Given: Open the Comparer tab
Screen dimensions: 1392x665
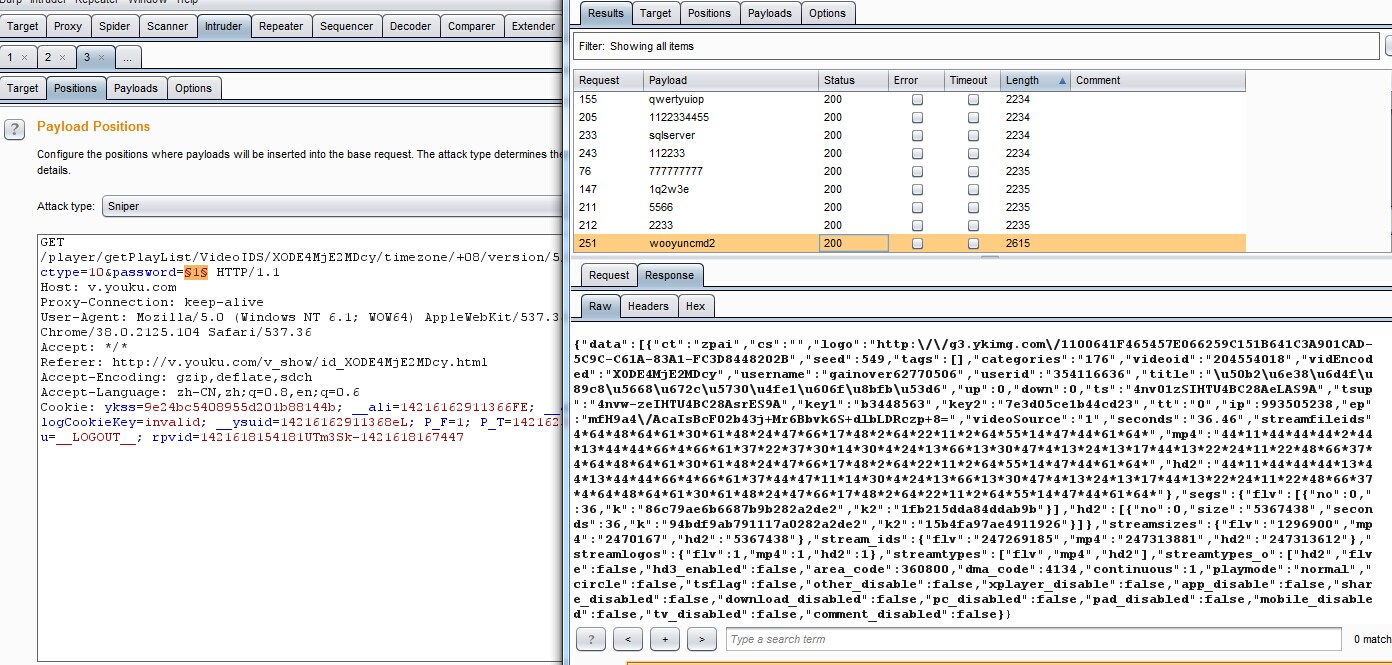Looking at the screenshot, I should coord(471,26).
